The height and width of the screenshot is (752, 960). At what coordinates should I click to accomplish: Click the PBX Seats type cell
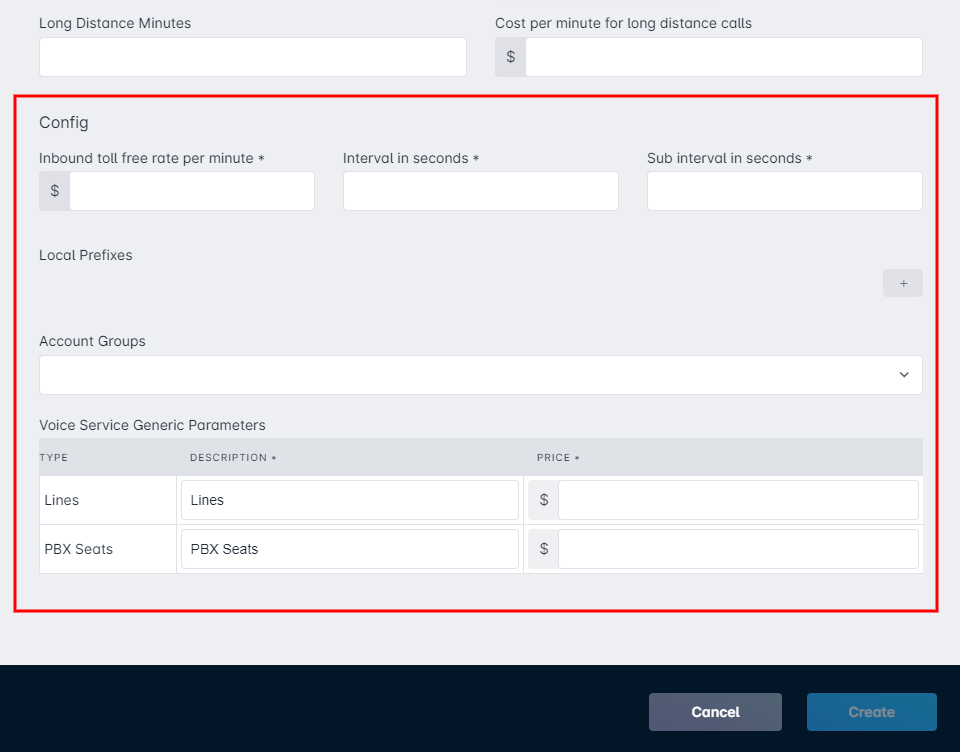108,549
